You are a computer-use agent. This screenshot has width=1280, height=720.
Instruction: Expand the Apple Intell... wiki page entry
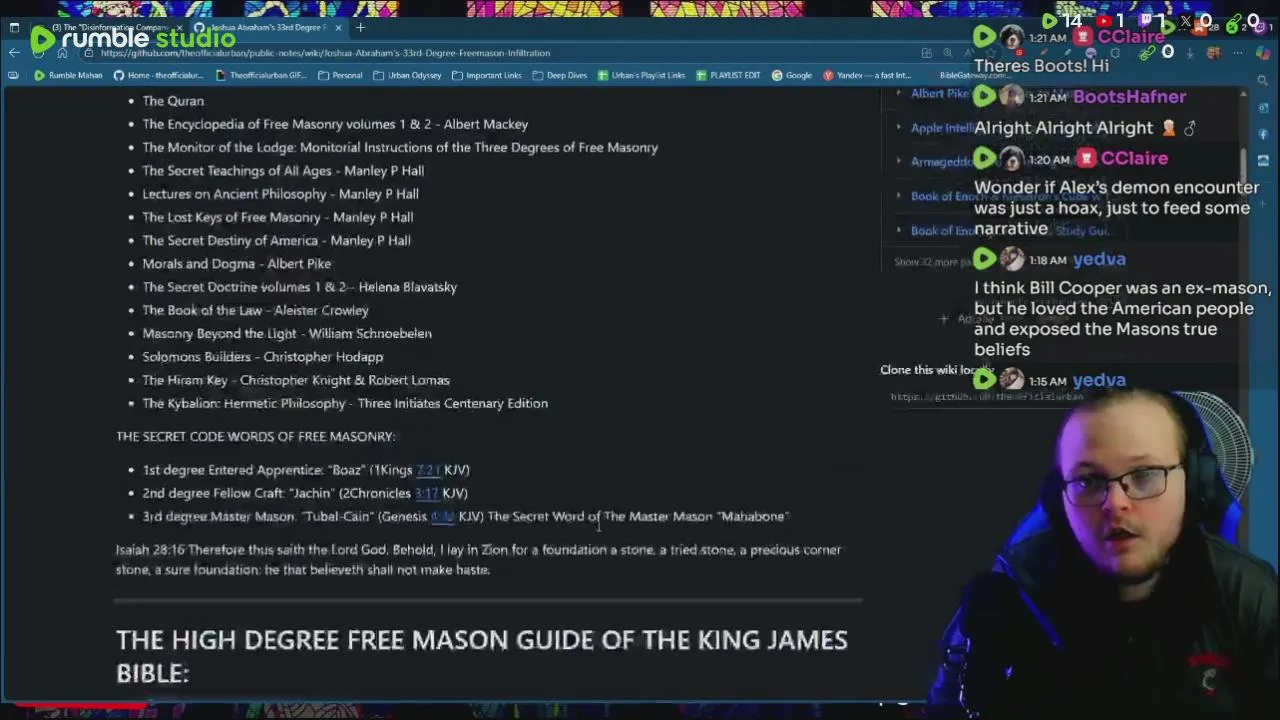(x=898, y=128)
